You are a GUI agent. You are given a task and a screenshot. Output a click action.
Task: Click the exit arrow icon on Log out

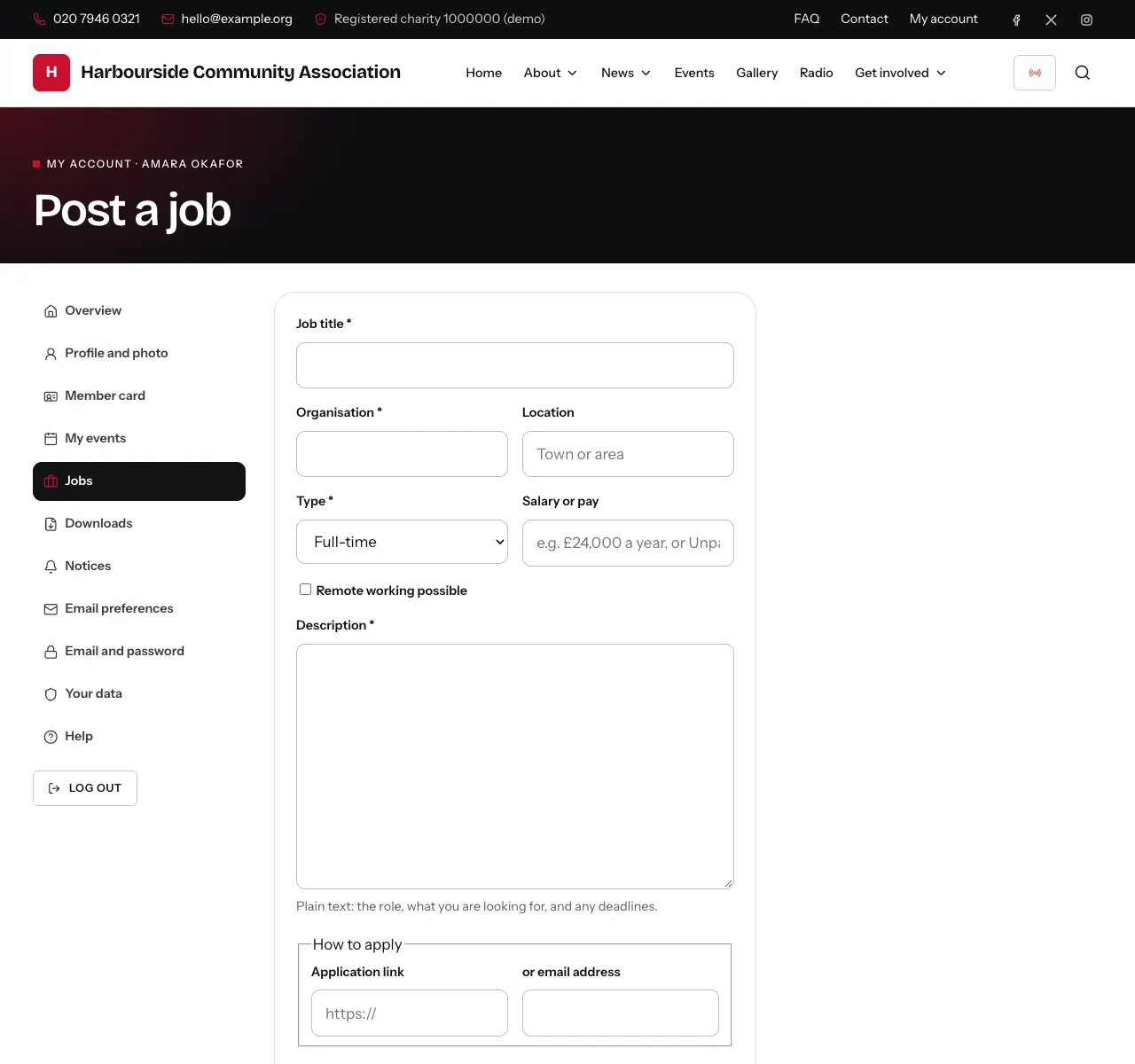pos(54,788)
